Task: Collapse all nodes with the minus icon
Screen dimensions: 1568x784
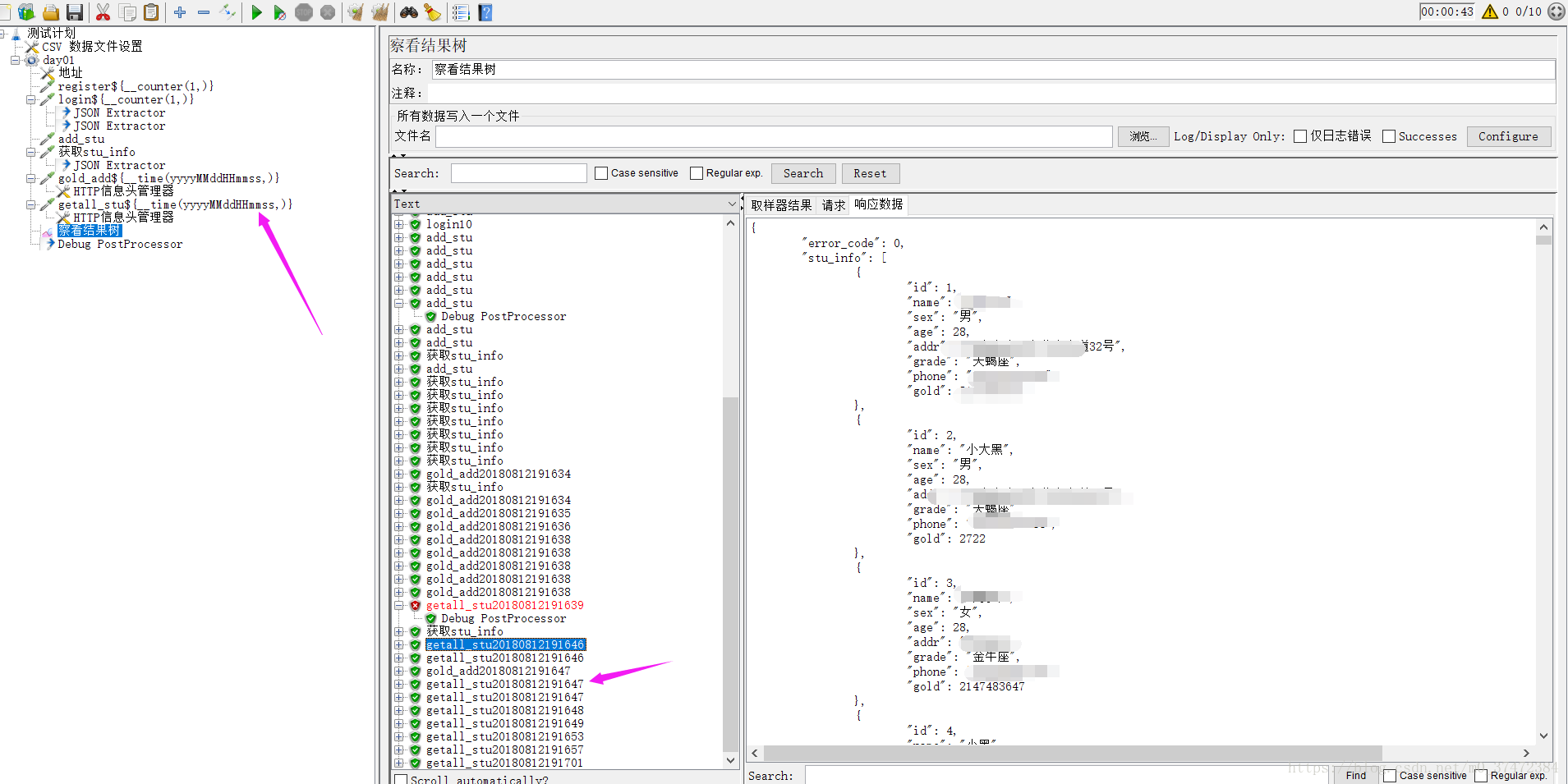Action: pos(204,12)
